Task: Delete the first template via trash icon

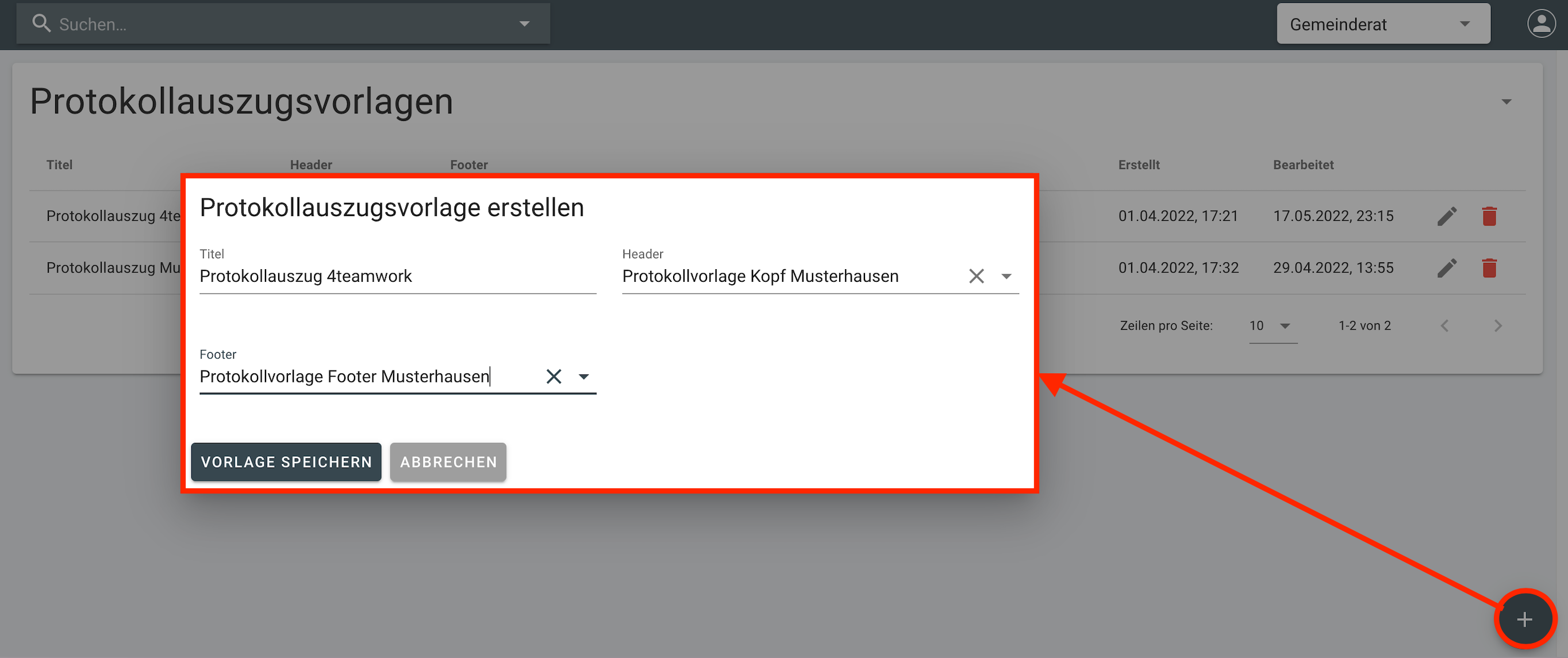Action: coord(1489,216)
